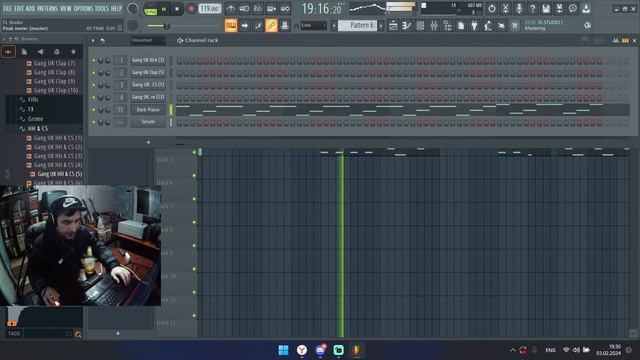Click the arrow right of Pattern 6
Viewport: 640px width, 360px height.
tap(381, 26)
